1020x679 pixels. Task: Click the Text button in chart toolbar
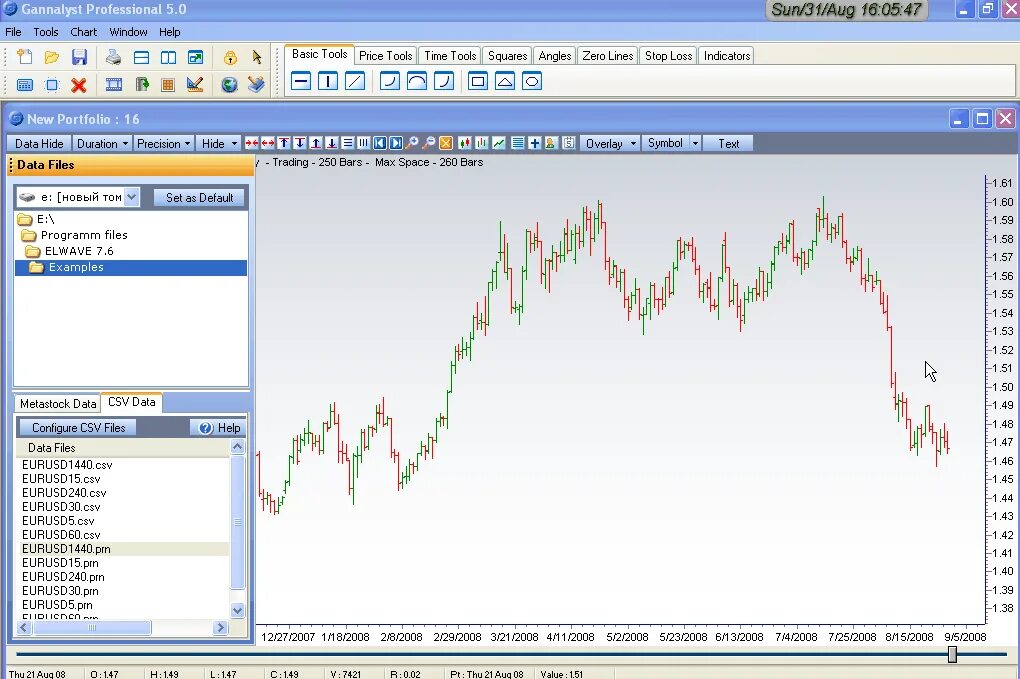[729, 144]
